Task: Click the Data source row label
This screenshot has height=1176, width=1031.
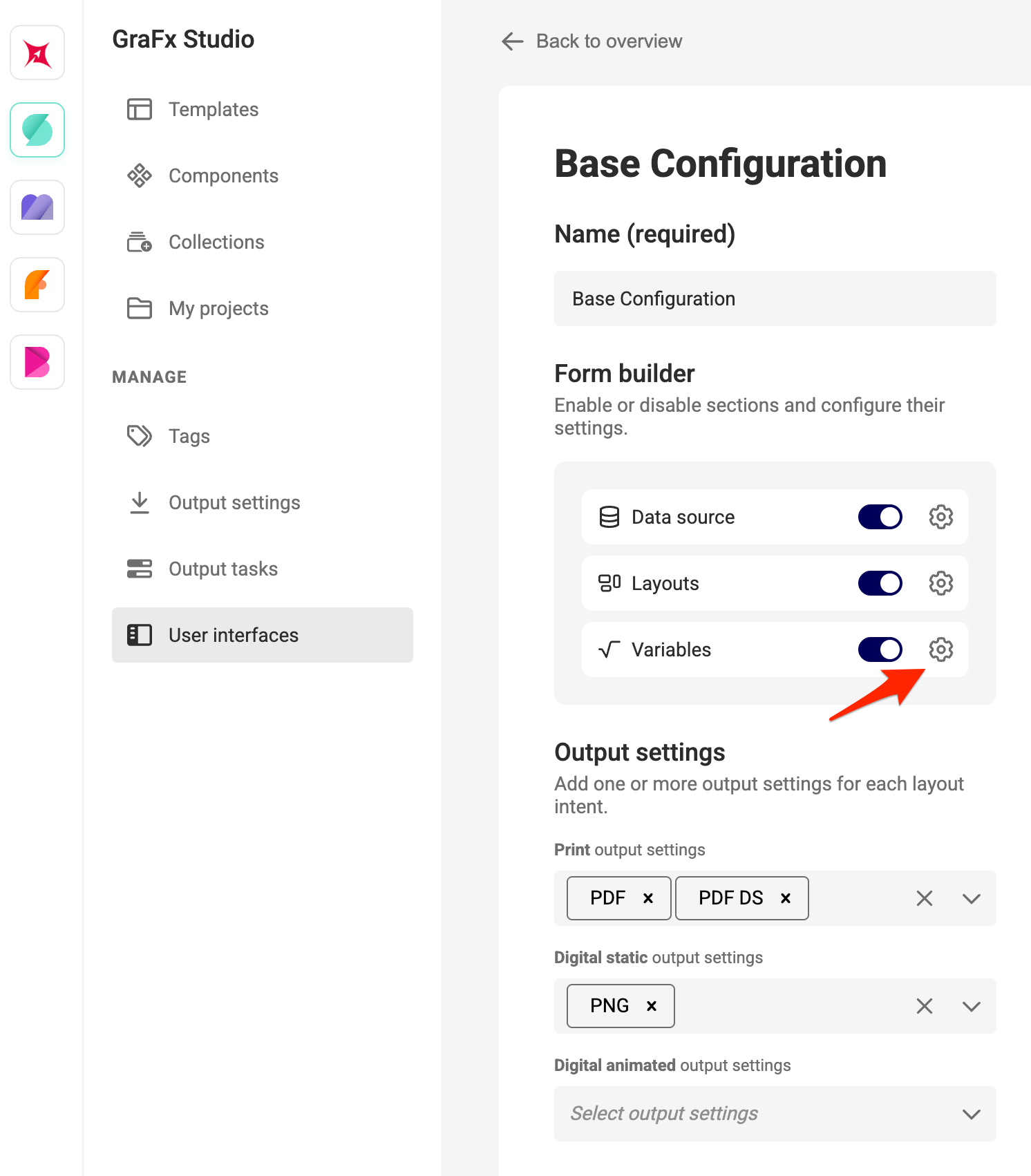Action: (x=683, y=517)
